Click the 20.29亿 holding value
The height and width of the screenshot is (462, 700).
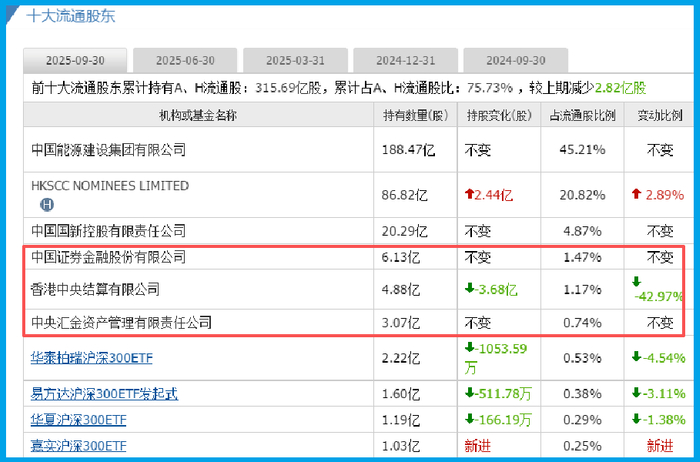pos(404,231)
